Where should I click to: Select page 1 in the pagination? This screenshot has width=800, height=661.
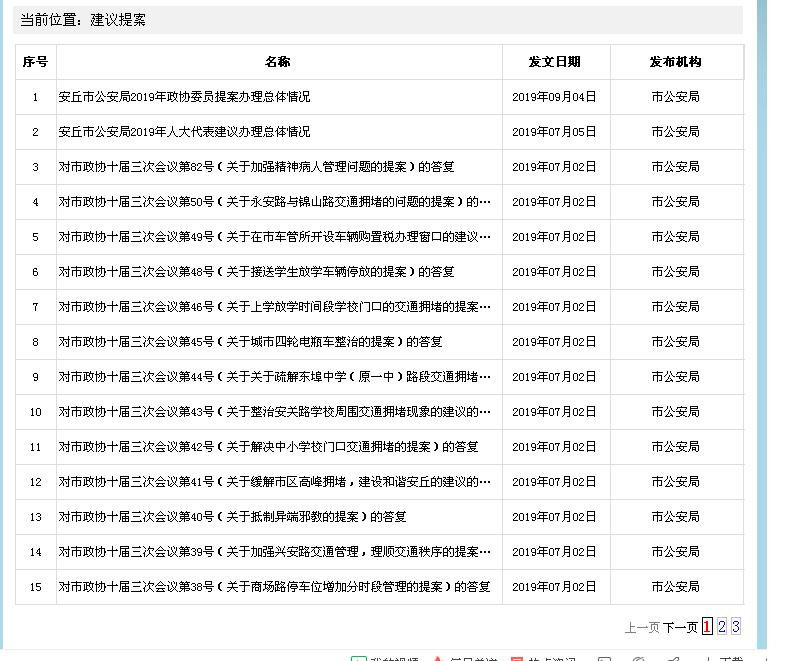pyautogui.click(x=707, y=626)
